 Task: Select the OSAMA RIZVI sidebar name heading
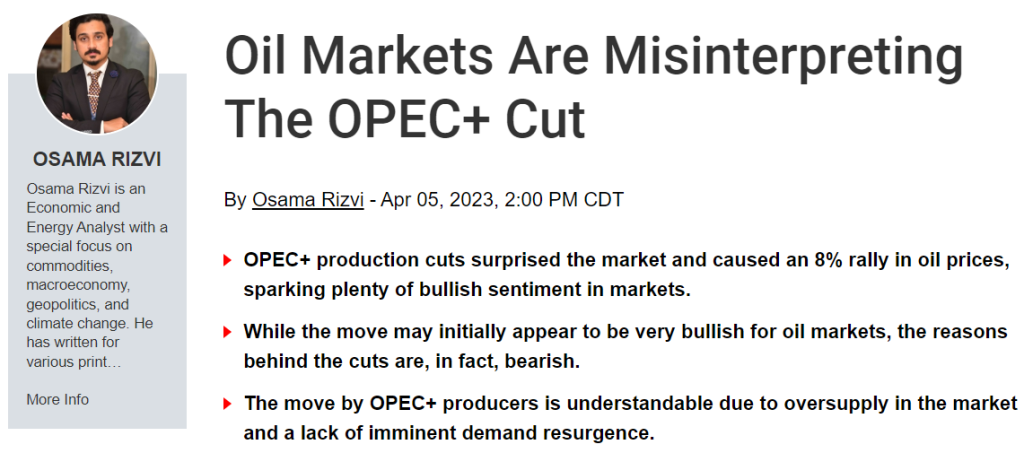96,159
